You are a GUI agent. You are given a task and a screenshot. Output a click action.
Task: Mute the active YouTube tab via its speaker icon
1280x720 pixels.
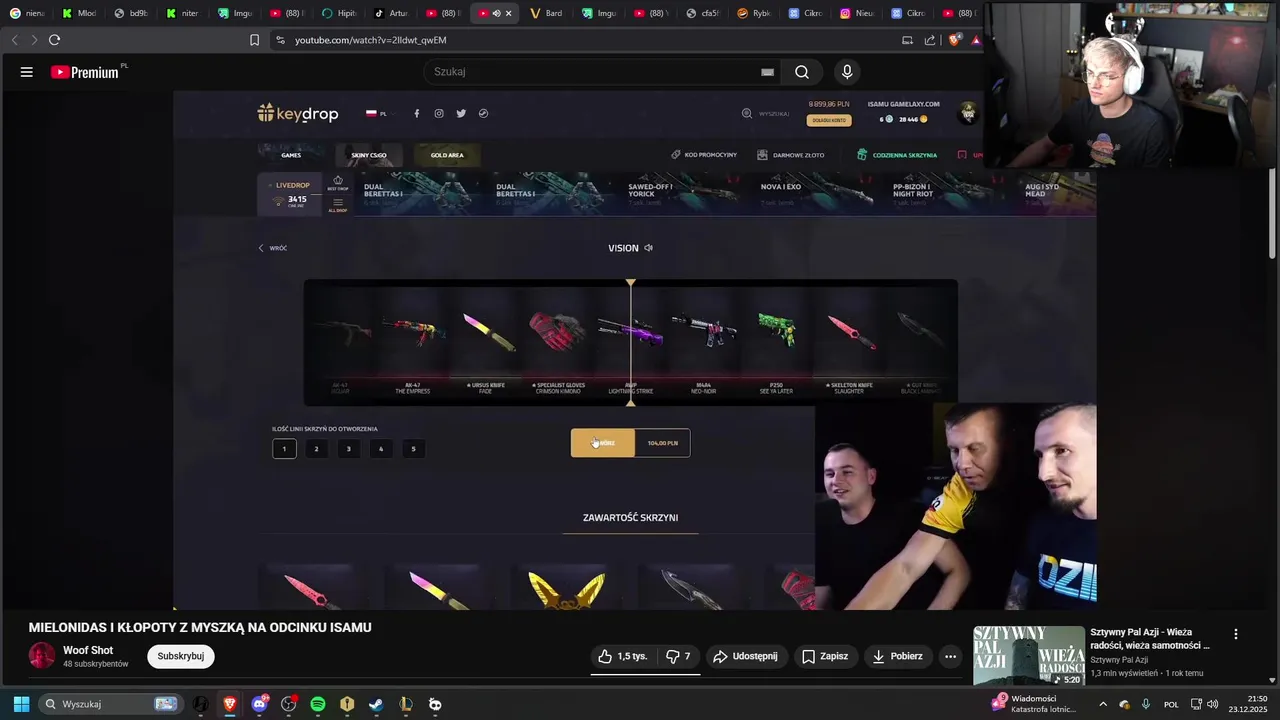496,13
